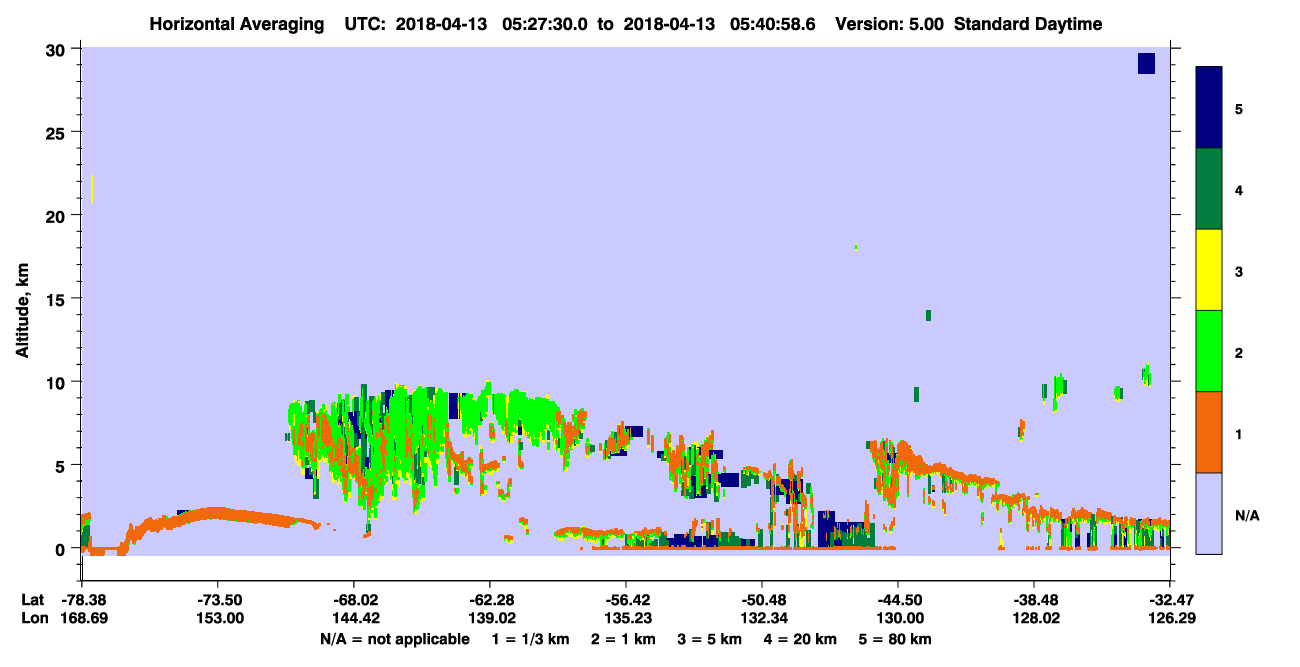Screen dimensions: 1300x667
Task: Click the 'Lat' row label
Action: pos(32,600)
